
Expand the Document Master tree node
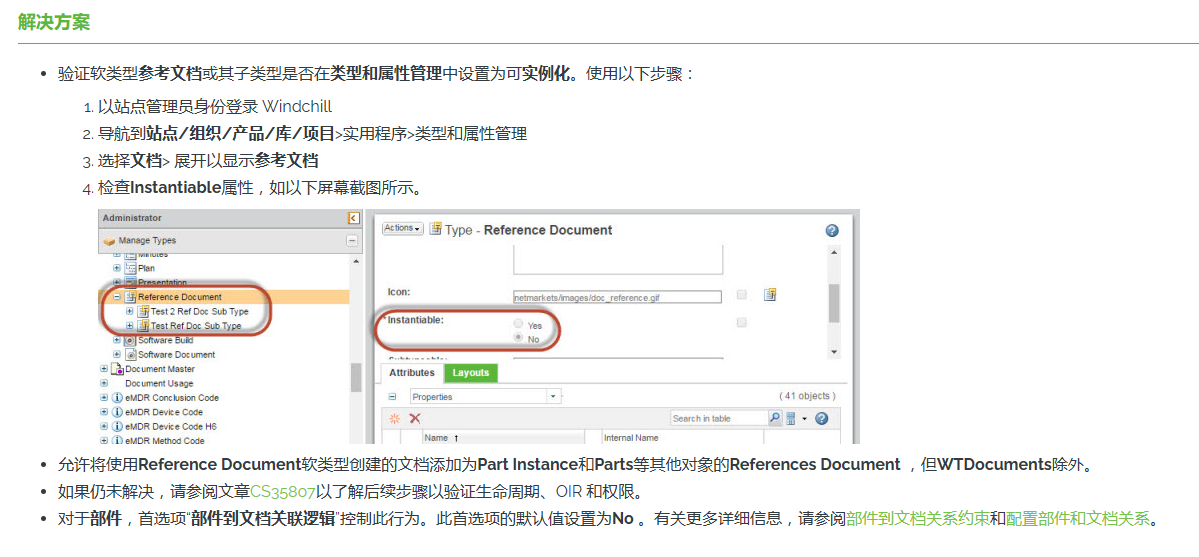pyautogui.click(x=104, y=369)
